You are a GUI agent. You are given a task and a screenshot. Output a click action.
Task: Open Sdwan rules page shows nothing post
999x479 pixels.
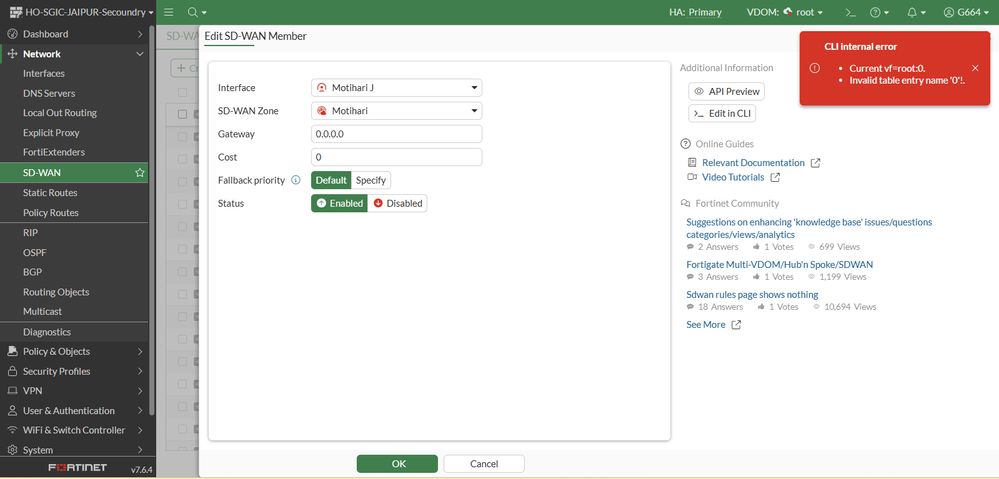tap(752, 295)
